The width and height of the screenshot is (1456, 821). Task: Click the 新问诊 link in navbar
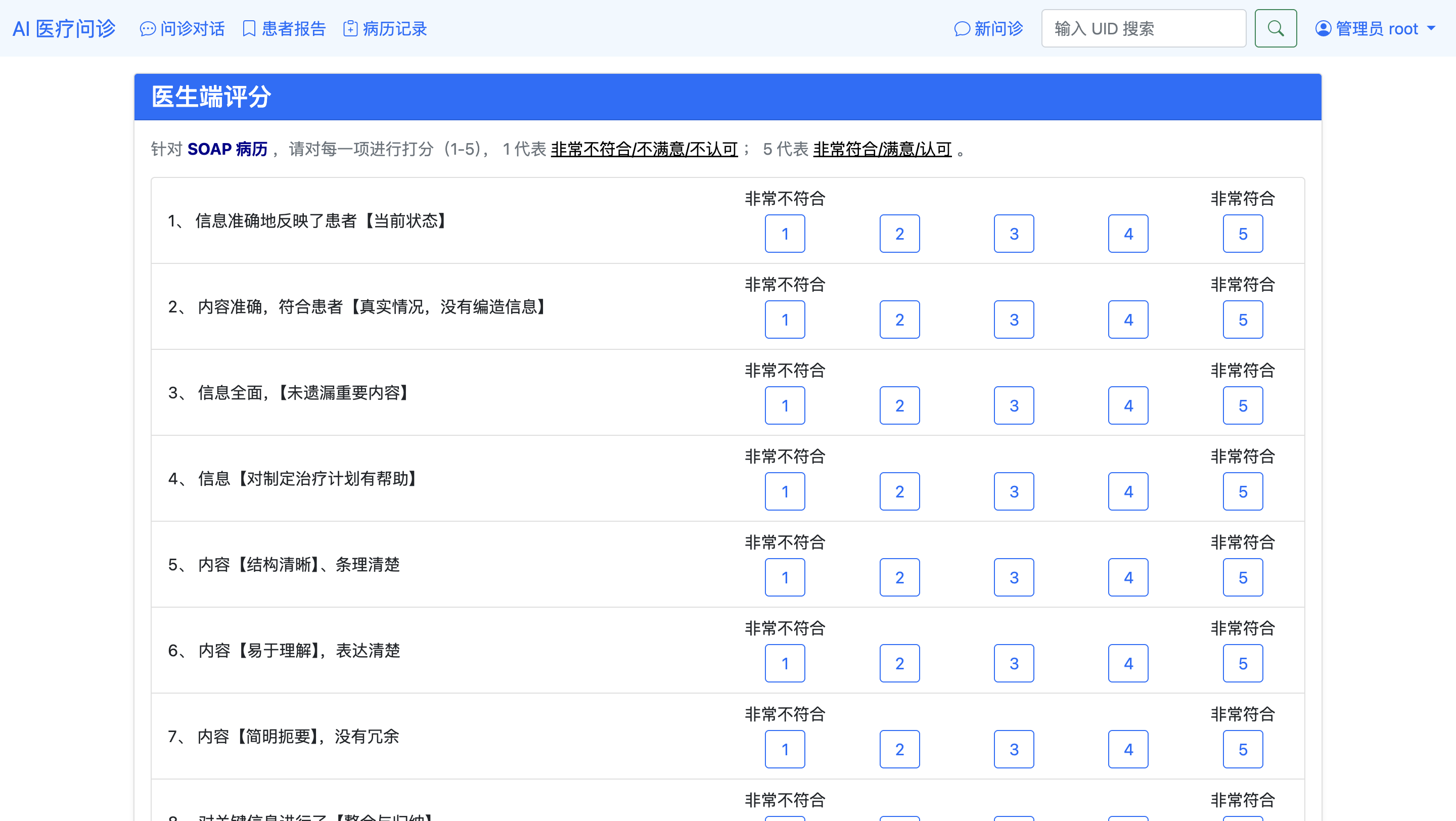tap(998, 29)
